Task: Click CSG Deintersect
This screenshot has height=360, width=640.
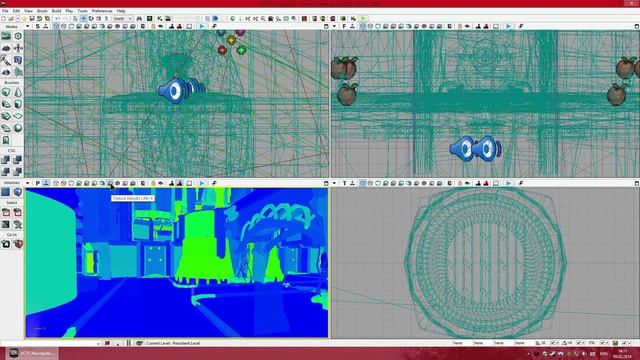Action: [18, 172]
